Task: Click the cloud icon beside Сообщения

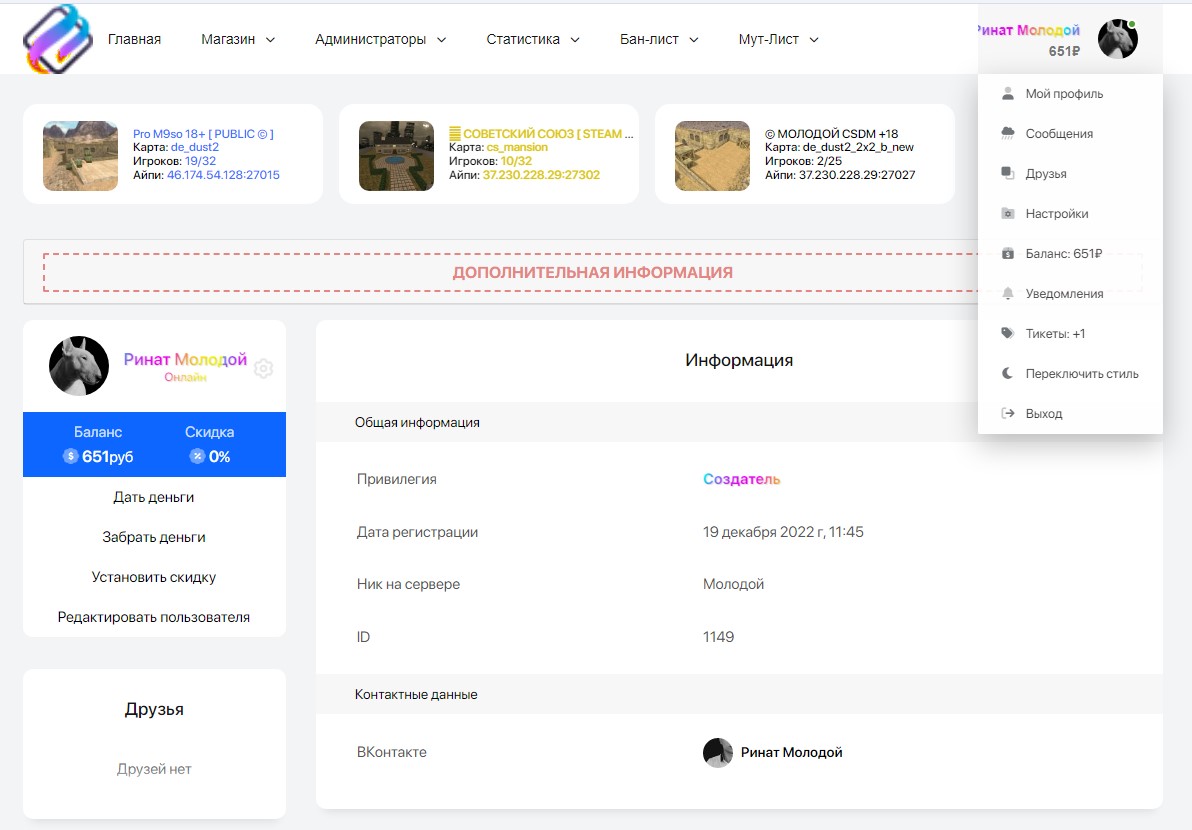Action: pos(1008,134)
